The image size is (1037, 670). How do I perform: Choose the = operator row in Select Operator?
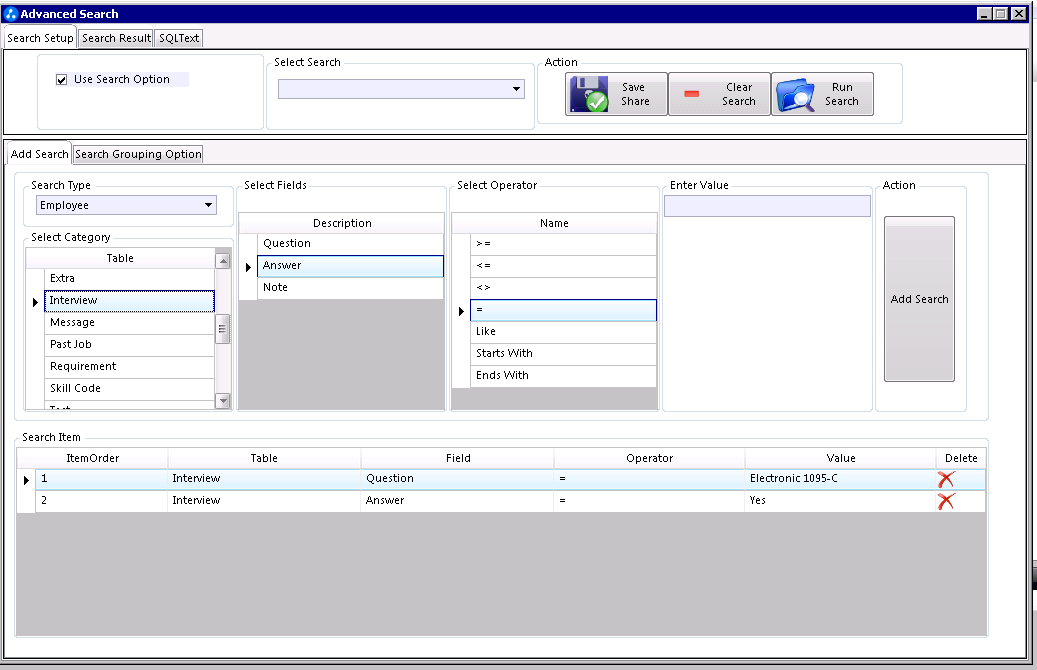pyautogui.click(x=563, y=310)
